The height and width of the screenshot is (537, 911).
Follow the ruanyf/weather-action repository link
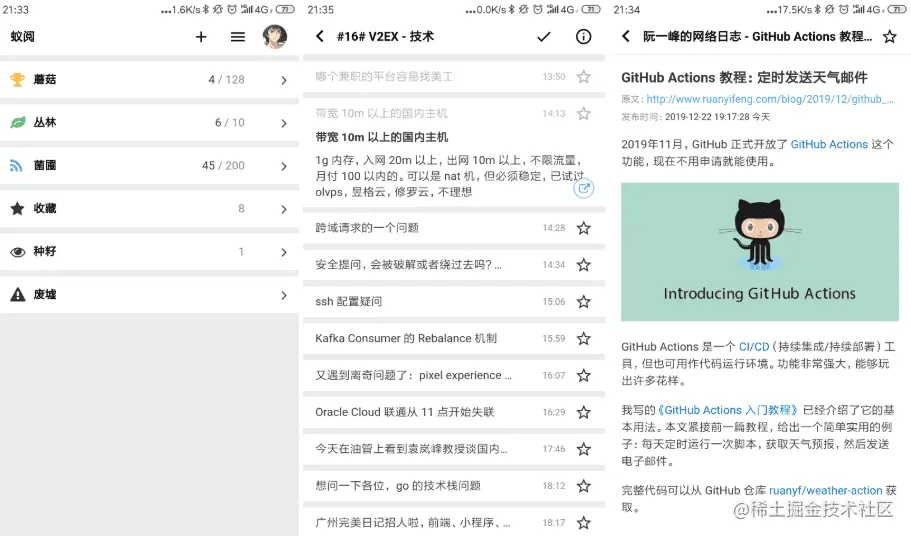pyautogui.click(x=826, y=491)
